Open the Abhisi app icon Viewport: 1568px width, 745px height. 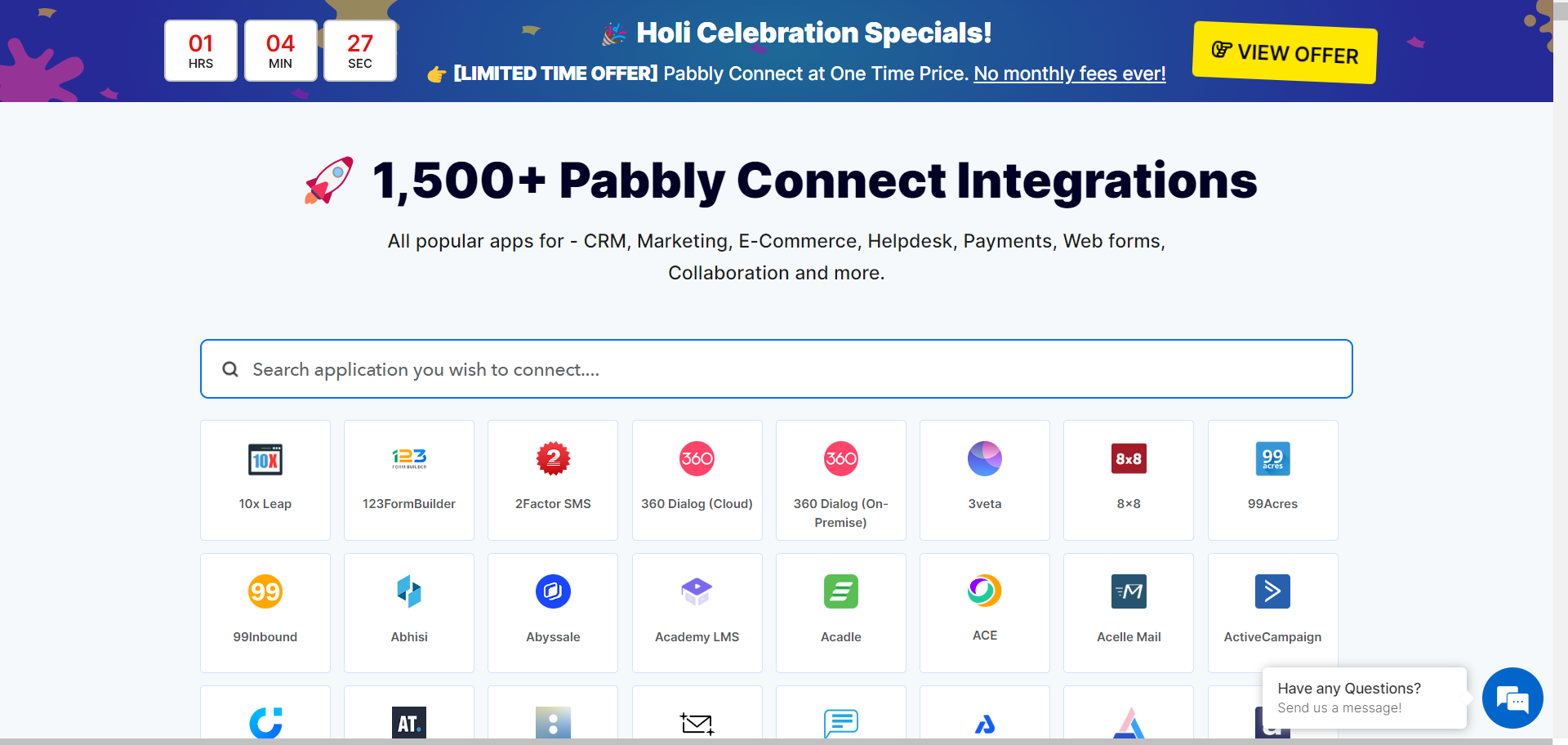click(x=409, y=591)
